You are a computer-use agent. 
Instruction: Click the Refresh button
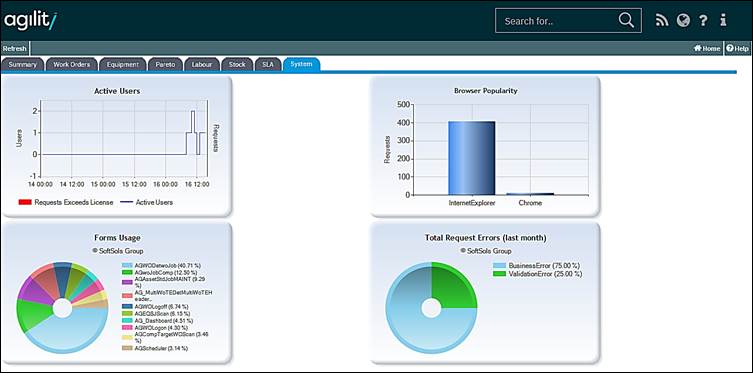(x=14, y=48)
